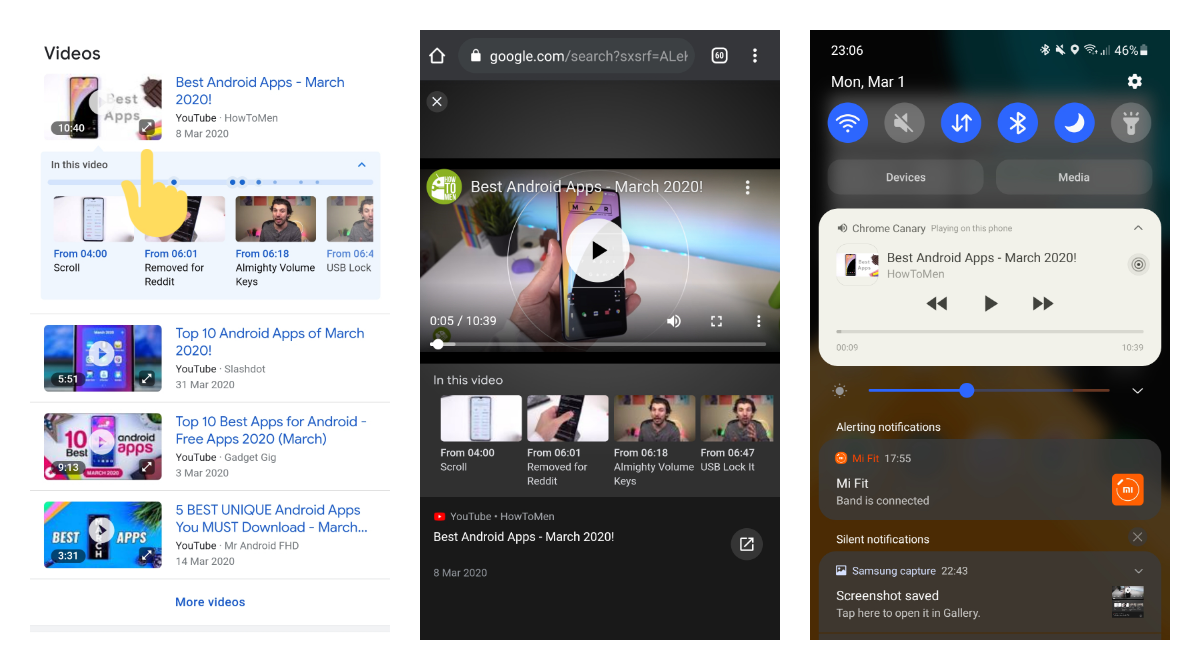Fast forward in the media notification
The height and width of the screenshot is (670, 1200).
click(1043, 303)
